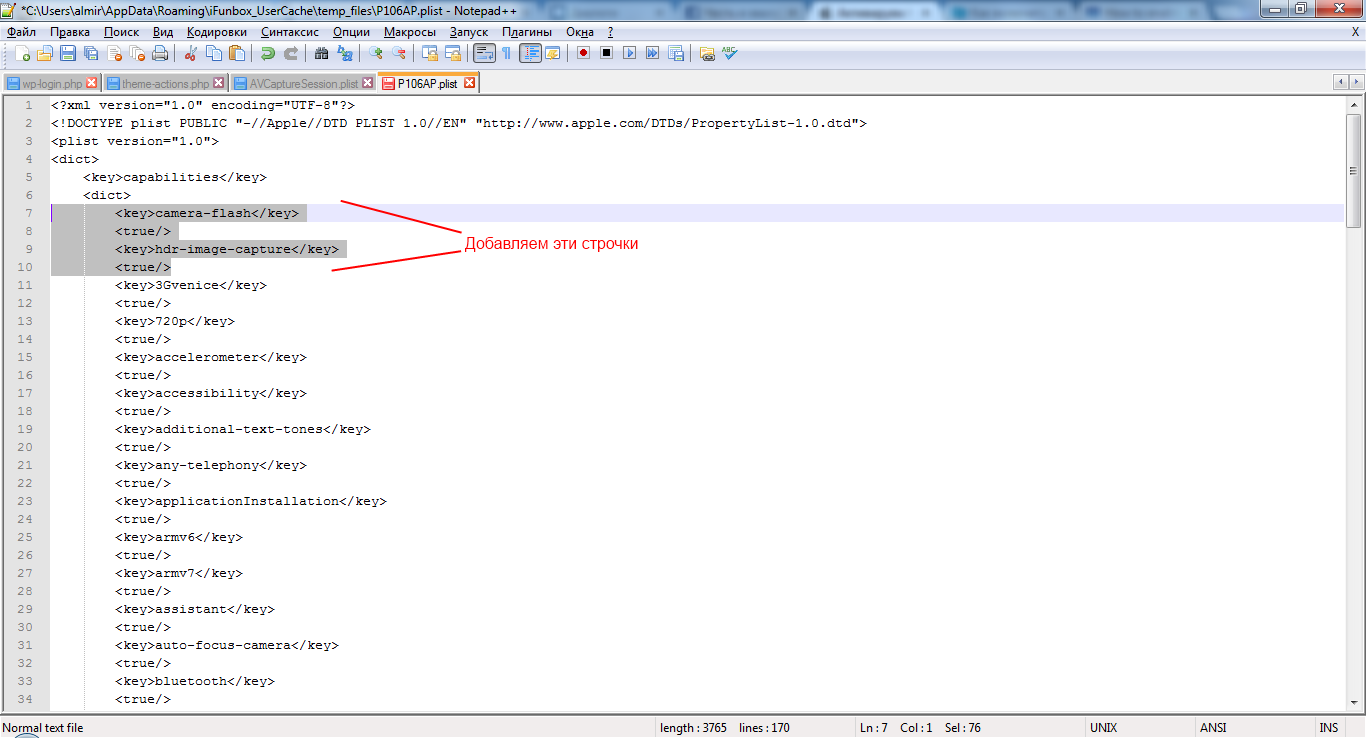
Task: Toggle show all characters pilcrow icon
Action: click(x=506, y=53)
